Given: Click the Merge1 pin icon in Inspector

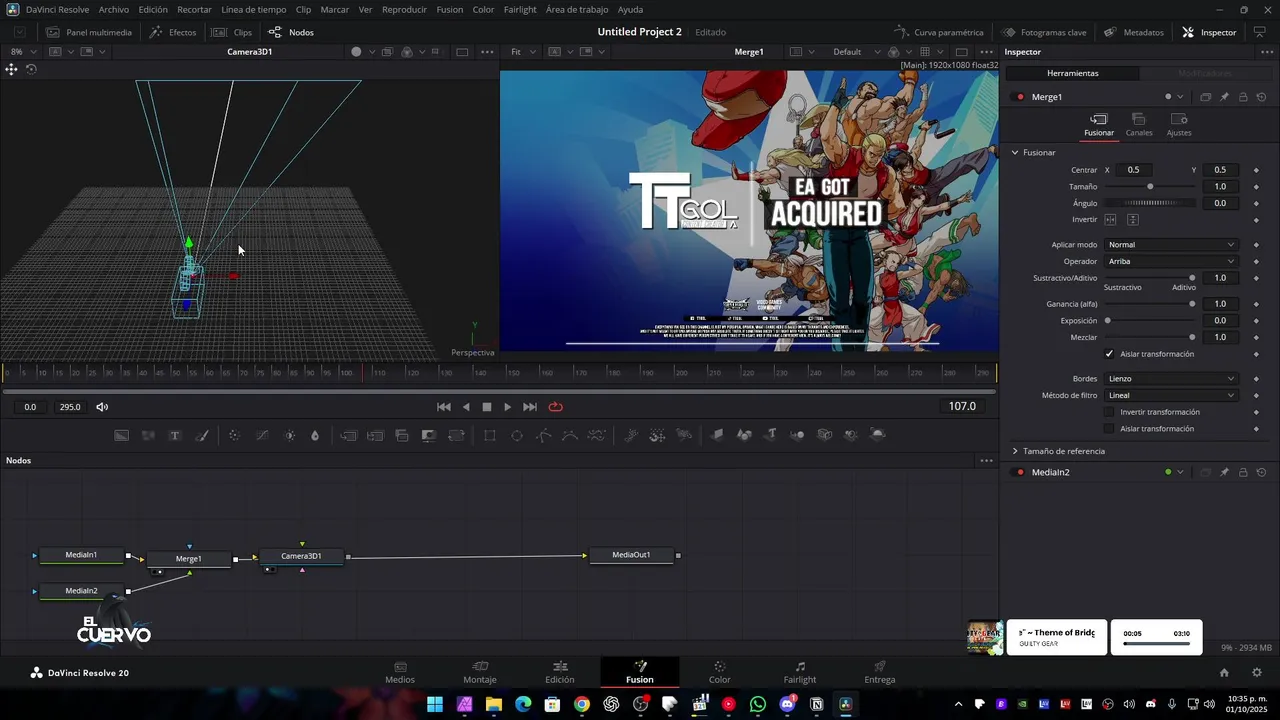Looking at the screenshot, I should [1224, 97].
